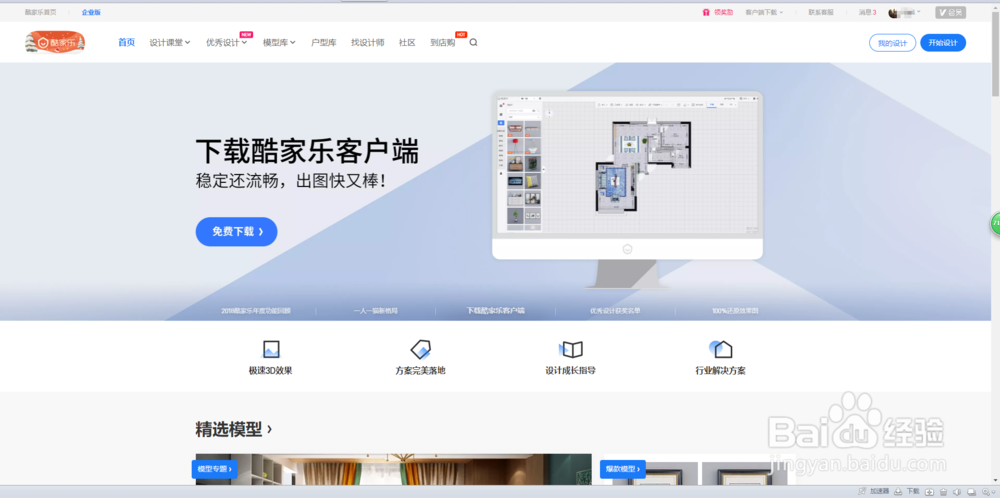Open the curtain bedroom model thumbnail
1000x498 pixels.
[393, 469]
